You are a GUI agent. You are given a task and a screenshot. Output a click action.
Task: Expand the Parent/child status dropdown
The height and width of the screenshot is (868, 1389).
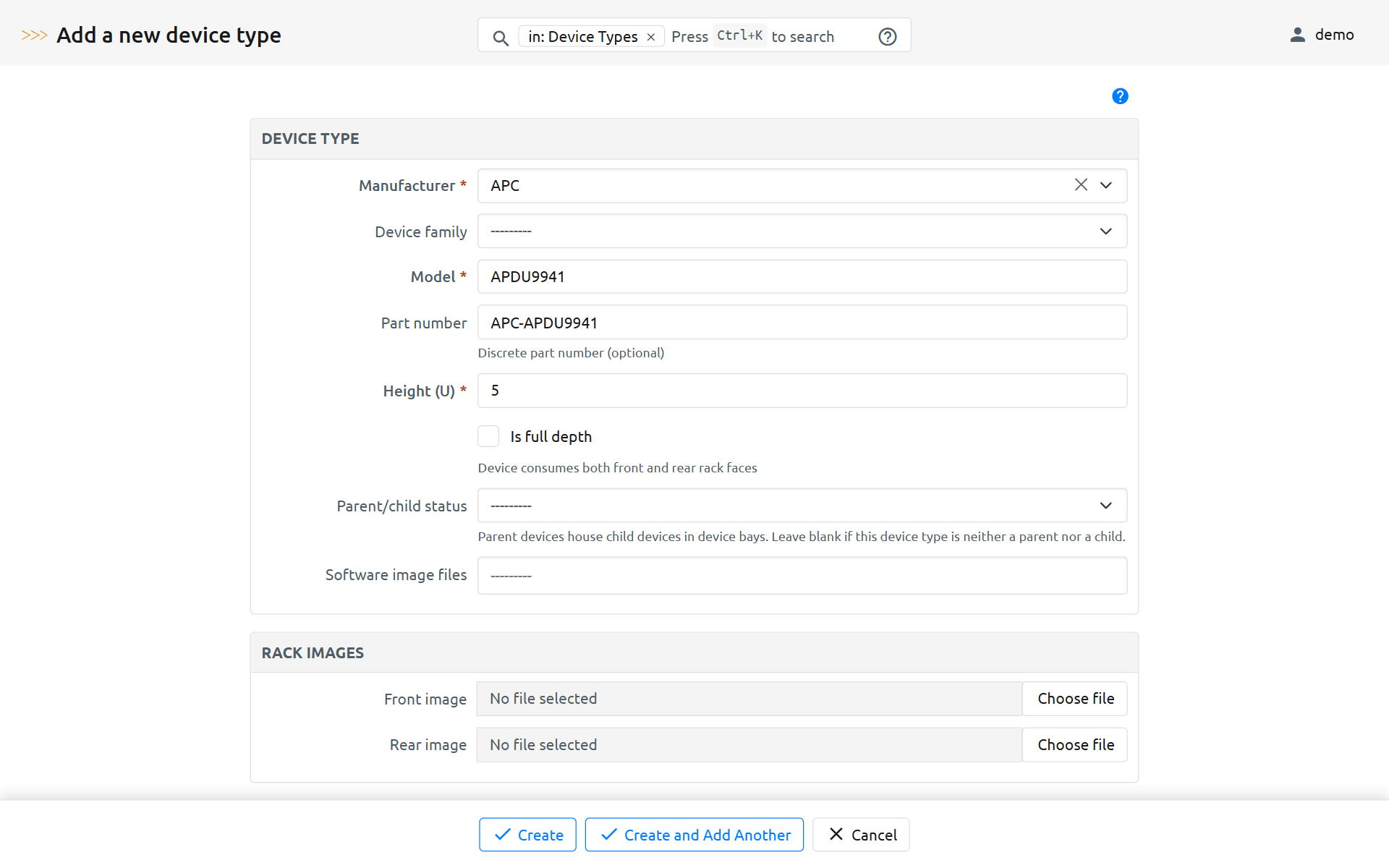coord(802,506)
